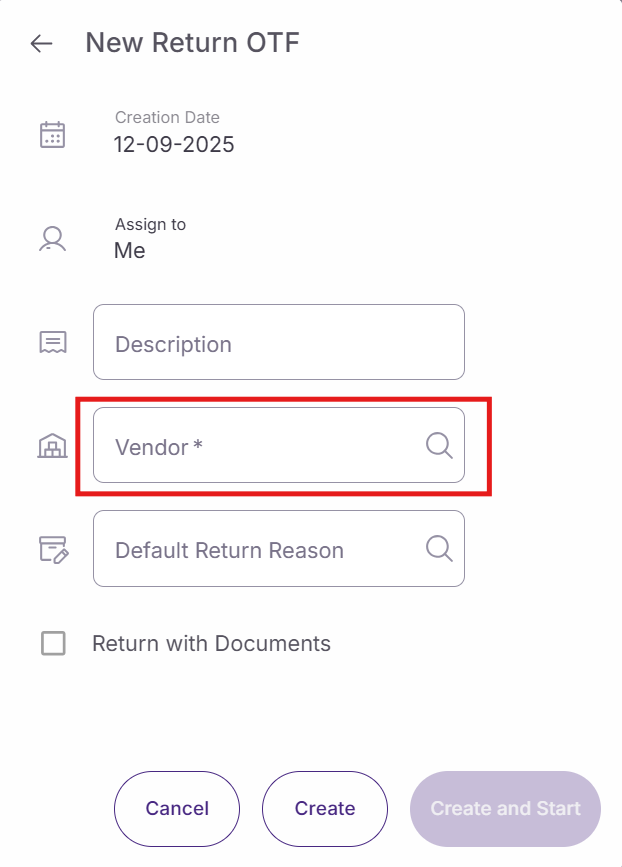Image resolution: width=622 pixels, height=867 pixels.
Task: Click the warehouse icon beside Vendor
Action: pyautogui.click(x=52, y=447)
